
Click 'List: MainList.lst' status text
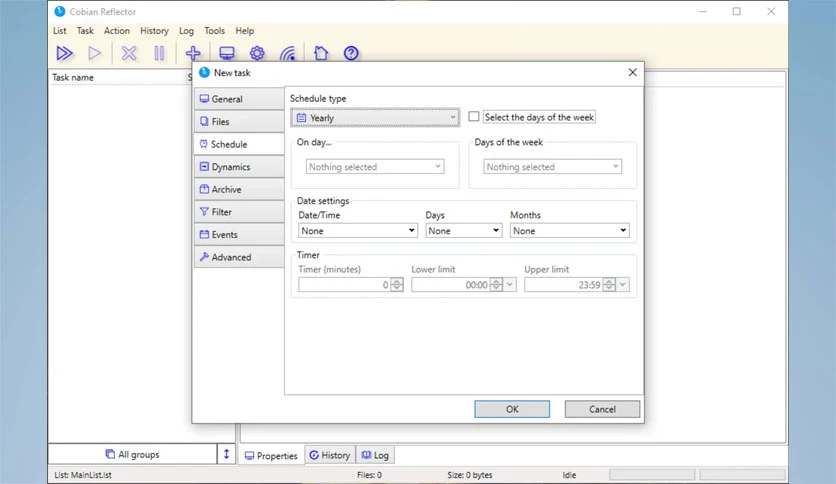click(x=83, y=475)
